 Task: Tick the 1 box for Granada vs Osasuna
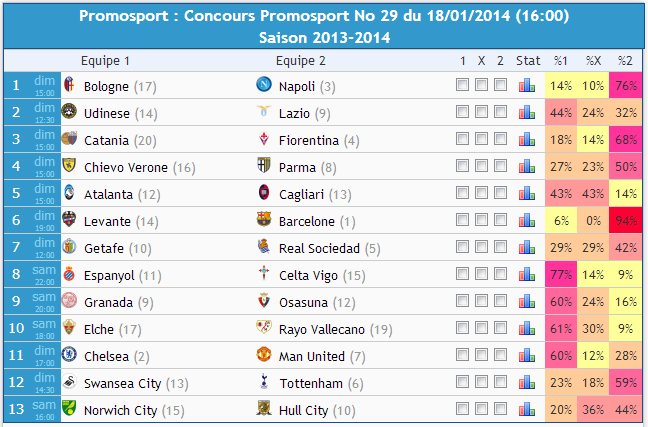pos(462,301)
